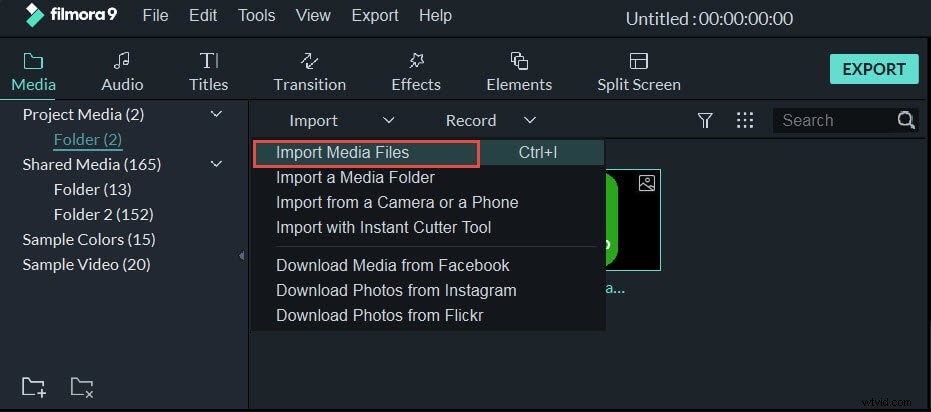Click the filter funnel icon
Image resolution: width=931 pixels, height=412 pixels.
[705, 121]
